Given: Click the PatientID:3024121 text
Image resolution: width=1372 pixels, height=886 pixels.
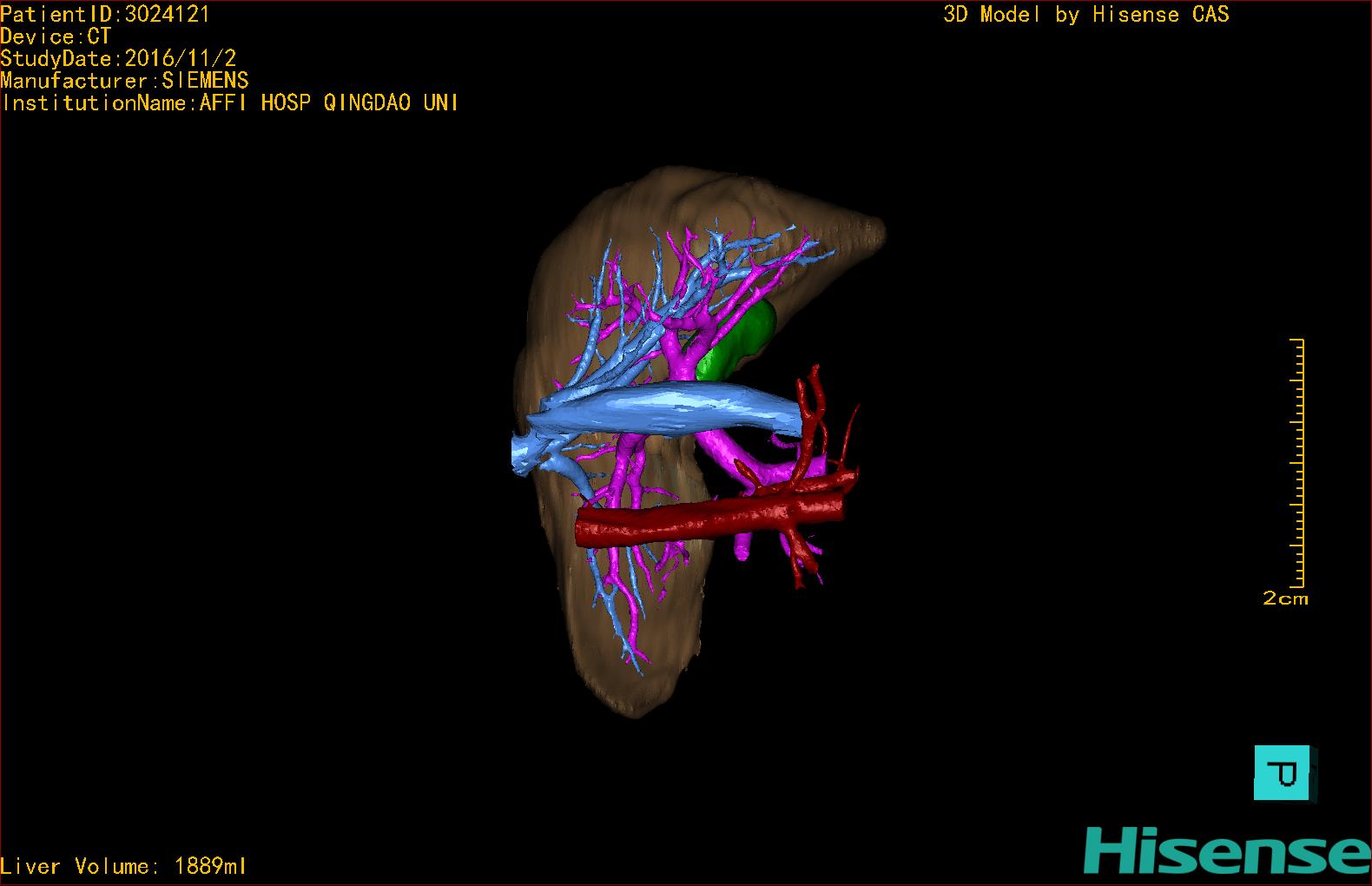Looking at the screenshot, I should pyautogui.click(x=105, y=14).
